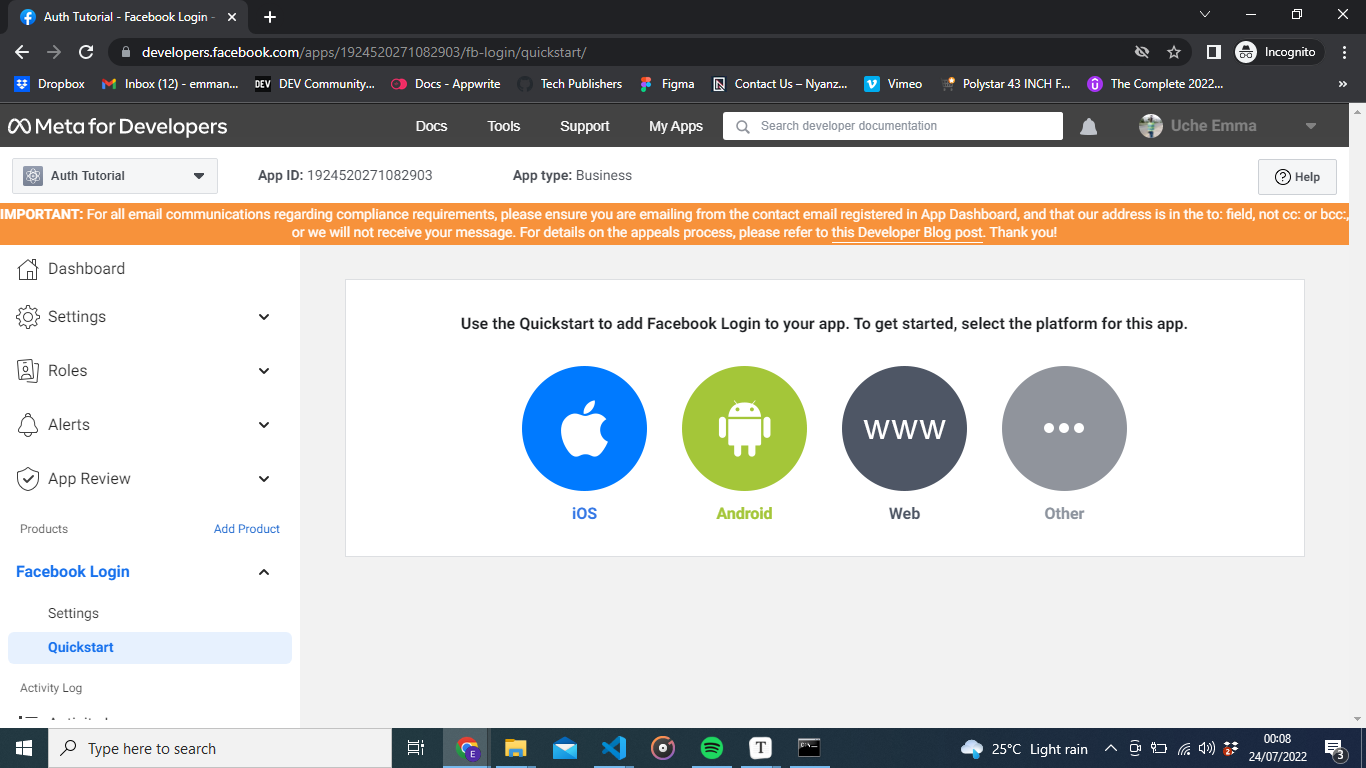Go back using browser back arrow
The height and width of the screenshot is (768, 1366).
(22, 52)
